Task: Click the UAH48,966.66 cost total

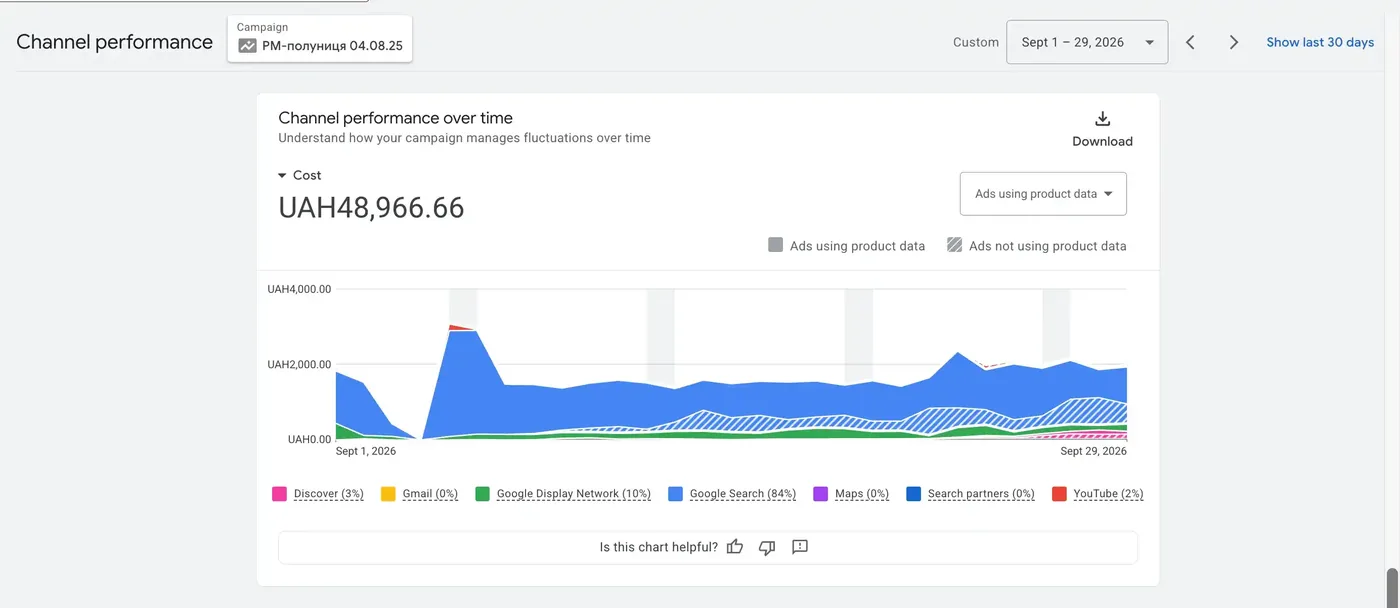Action: [371, 208]
